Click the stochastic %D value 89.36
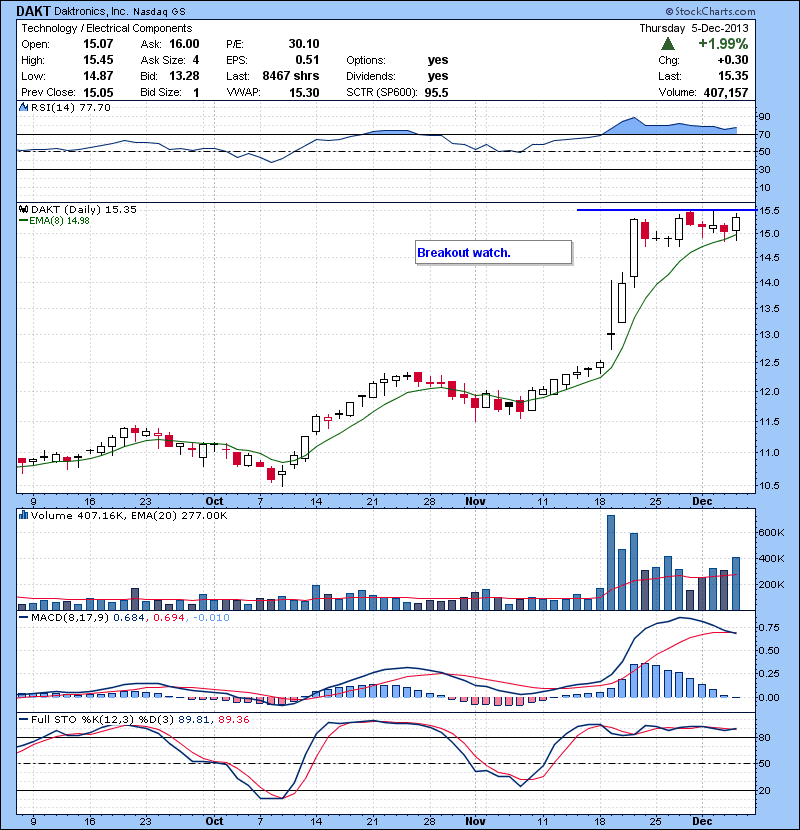This screenshot has width=800, height=830. click(x=233, y=719)
